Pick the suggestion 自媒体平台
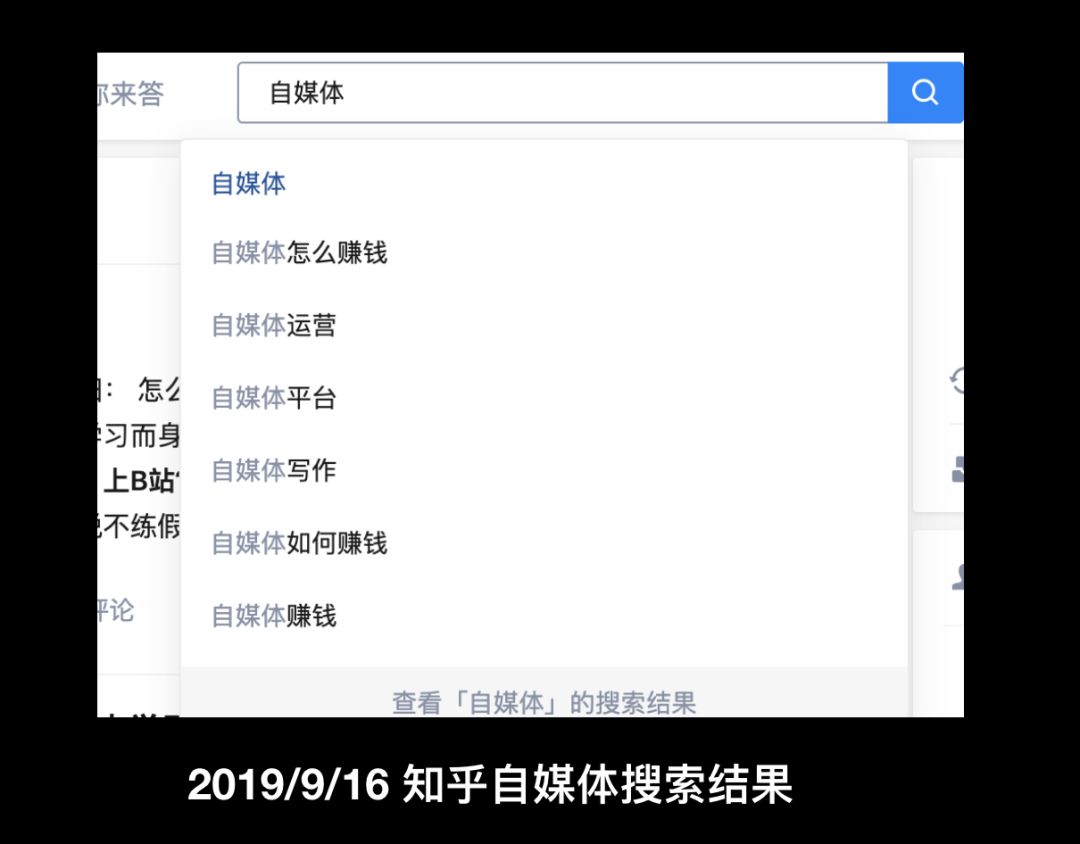Screen dimensions: 1080x844 (272, 398)
